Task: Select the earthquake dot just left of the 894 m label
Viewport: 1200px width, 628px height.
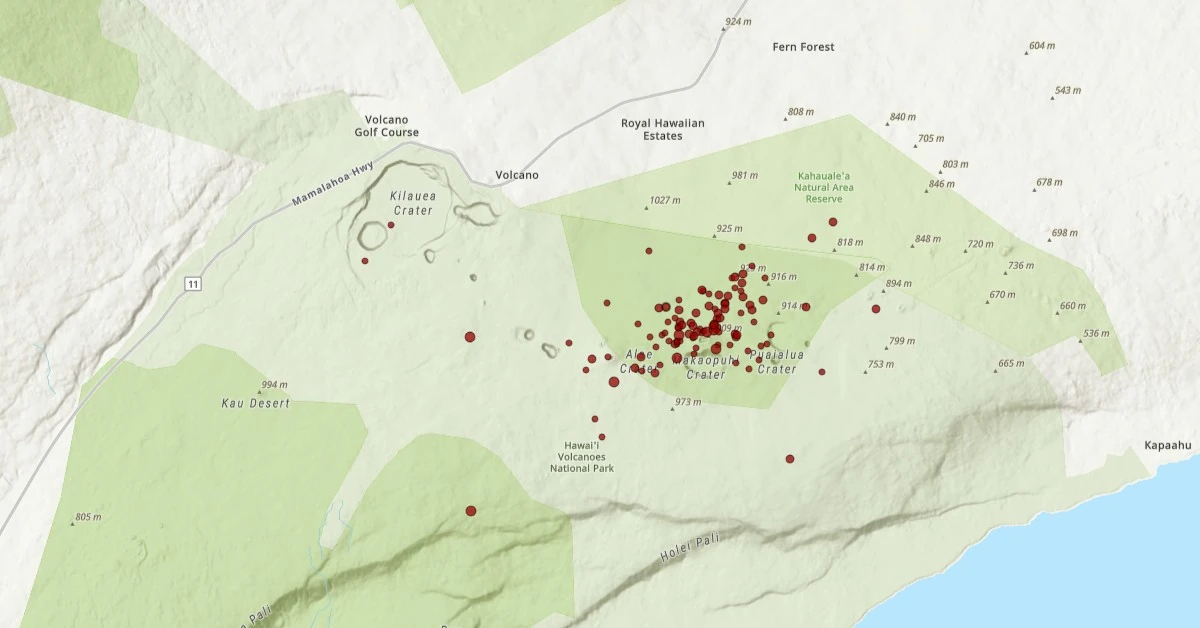Action: click(x=876, y=309)
